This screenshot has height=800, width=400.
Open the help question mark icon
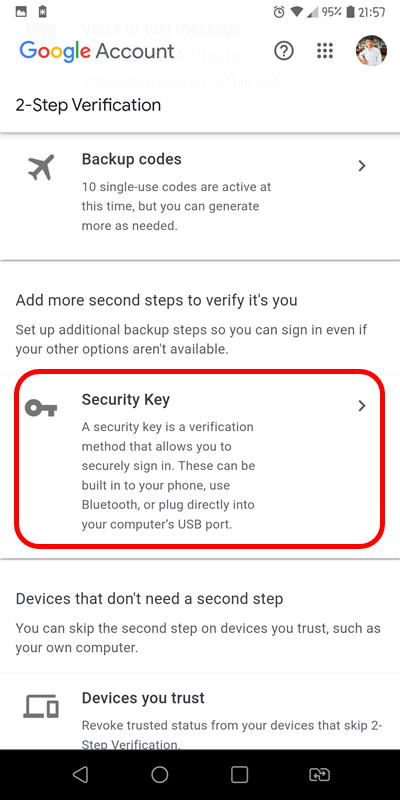(284, 51)
